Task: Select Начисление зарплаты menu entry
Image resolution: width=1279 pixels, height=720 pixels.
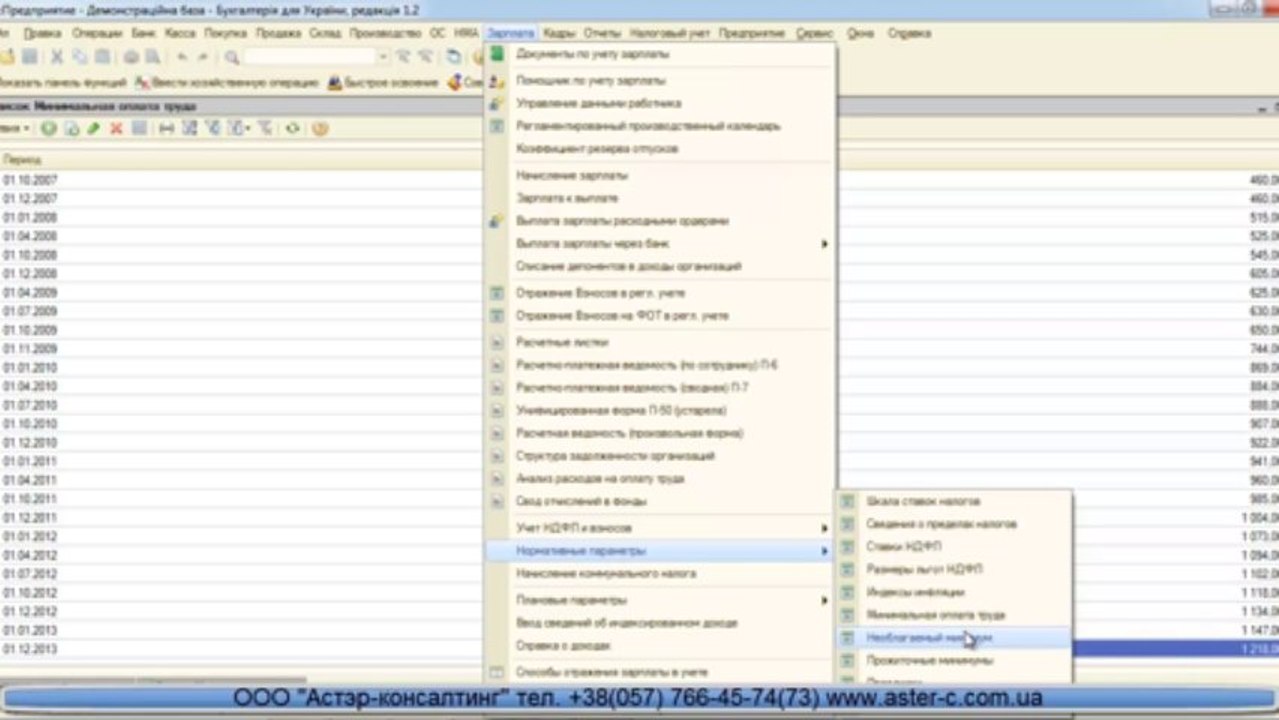Action: [660, 175]
